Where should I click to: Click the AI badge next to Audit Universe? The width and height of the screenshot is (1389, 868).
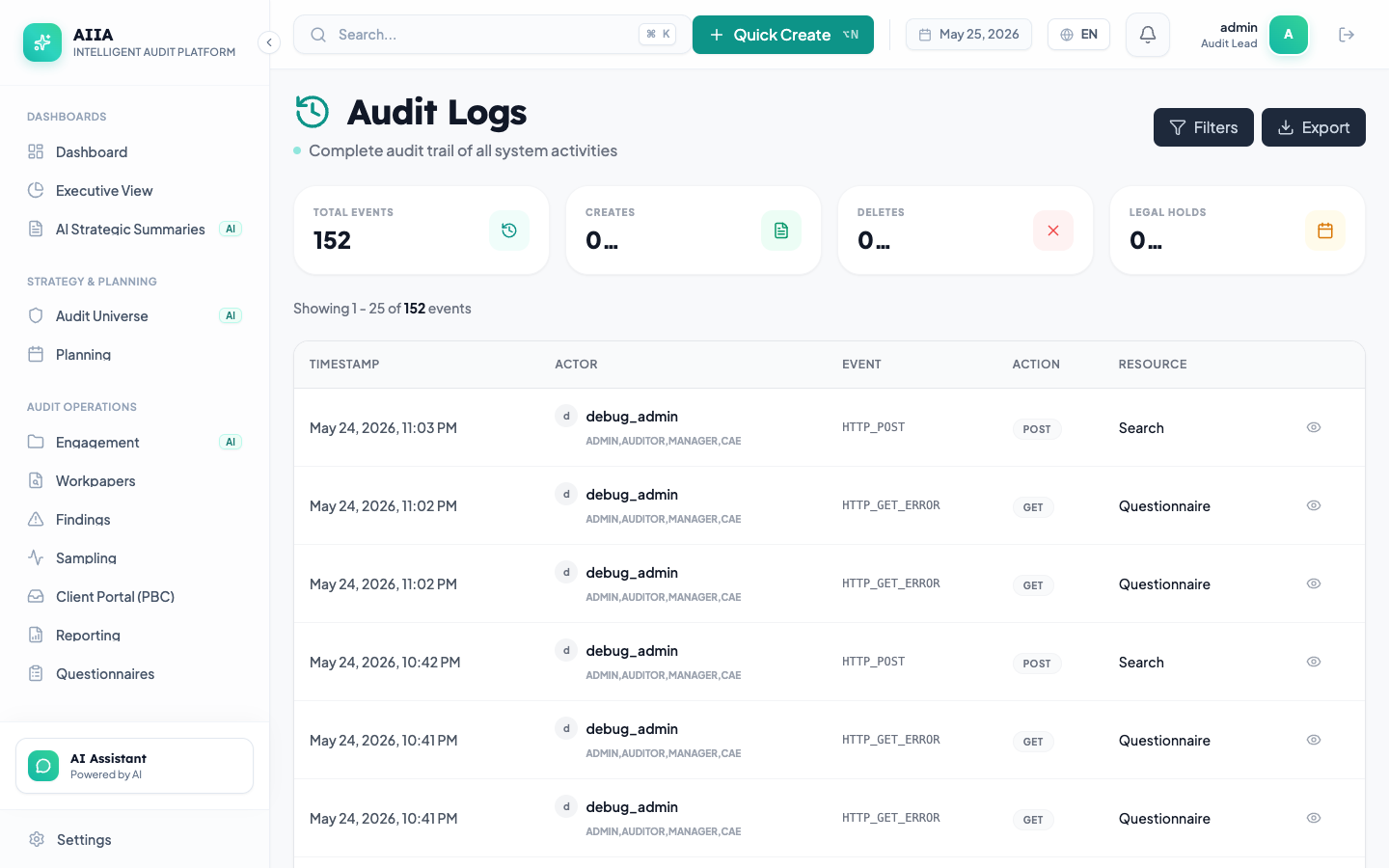231,315
